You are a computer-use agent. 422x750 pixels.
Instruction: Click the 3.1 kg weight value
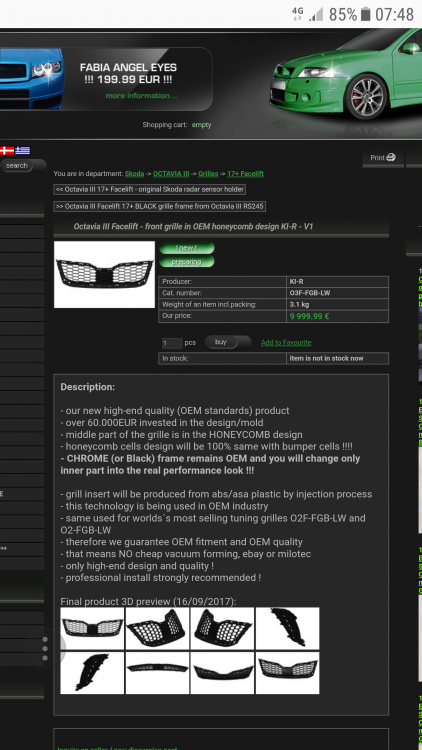[x=299, y=304]
